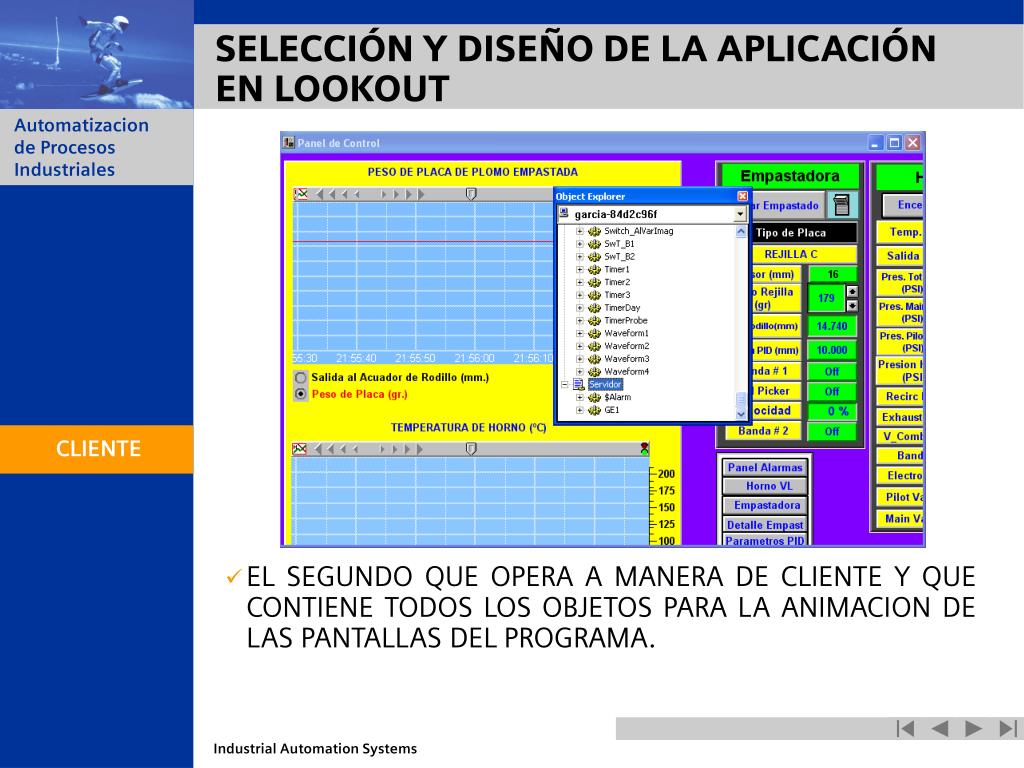Click the 10.000 PID value field
The image size is (1024, 768).
(x=831, y=350)
